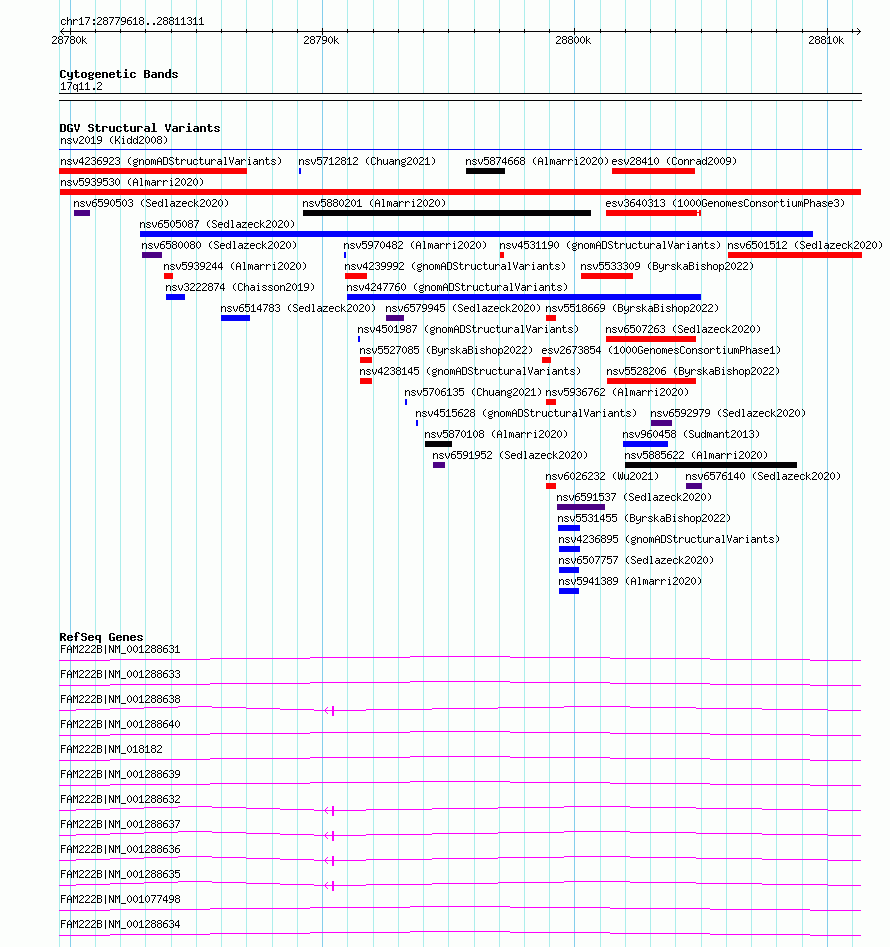Screen dimensions: 890x947
Task: Open nsv5533309 (ByrskaBishop2022) label
Action: (x=667, y=266)
